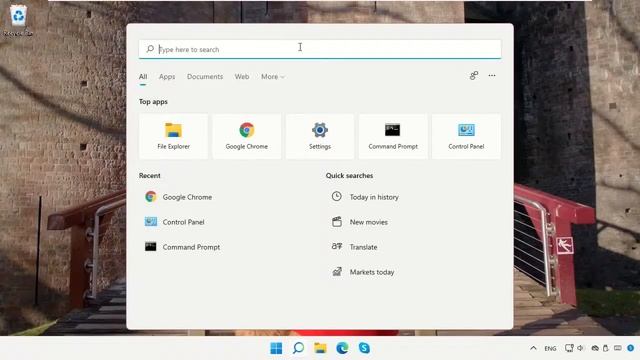
Task: Switch to the Documents search tab
Action: pos(205,77)
